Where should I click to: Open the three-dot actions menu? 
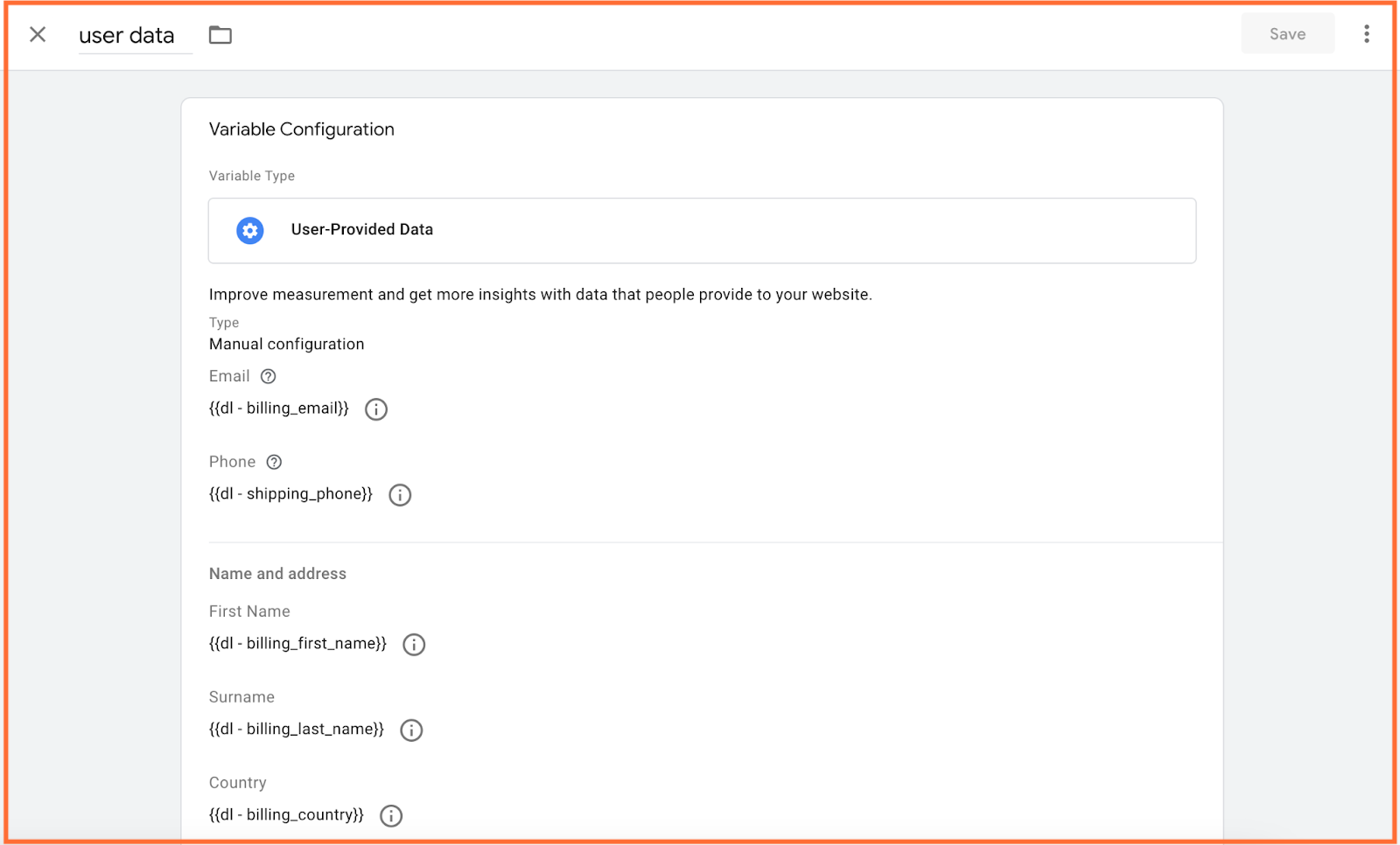[x=1366, y=33]
